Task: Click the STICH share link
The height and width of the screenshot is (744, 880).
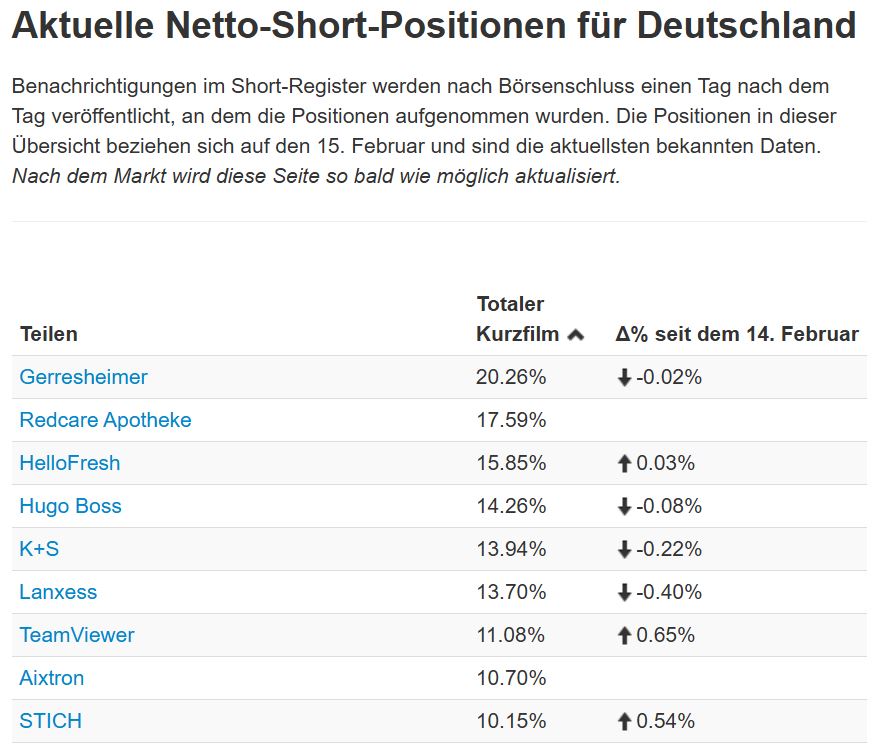Action: (50, 721)
